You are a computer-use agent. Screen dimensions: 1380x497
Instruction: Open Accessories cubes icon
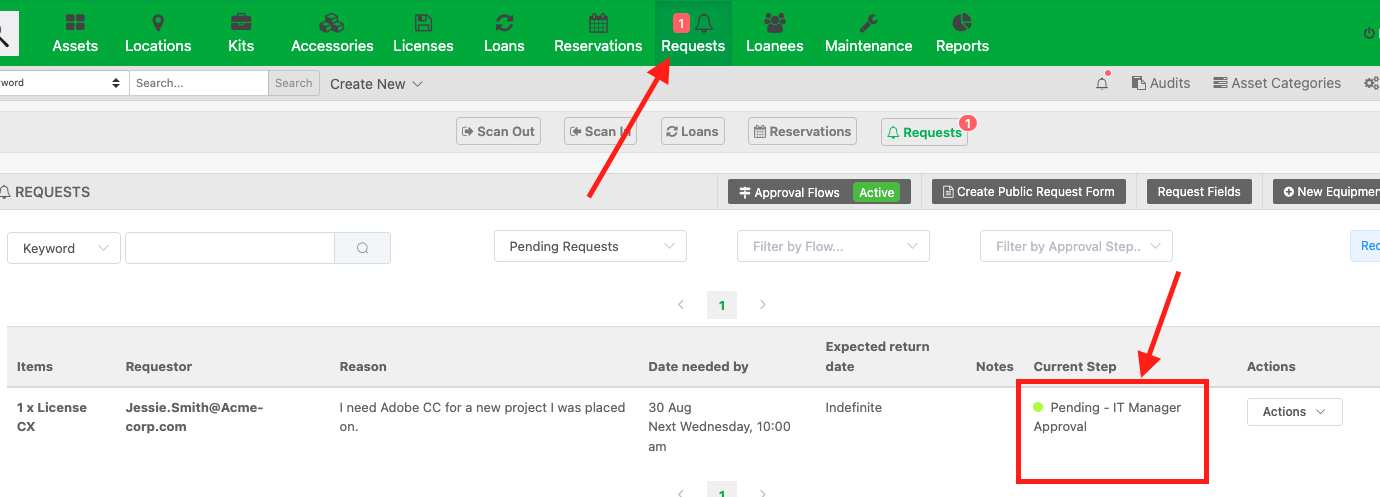[332, 22]
